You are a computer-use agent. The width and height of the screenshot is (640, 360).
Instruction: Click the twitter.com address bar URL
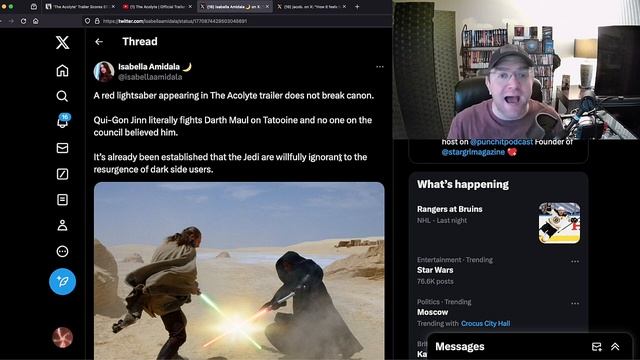click(x=175, y=21)
